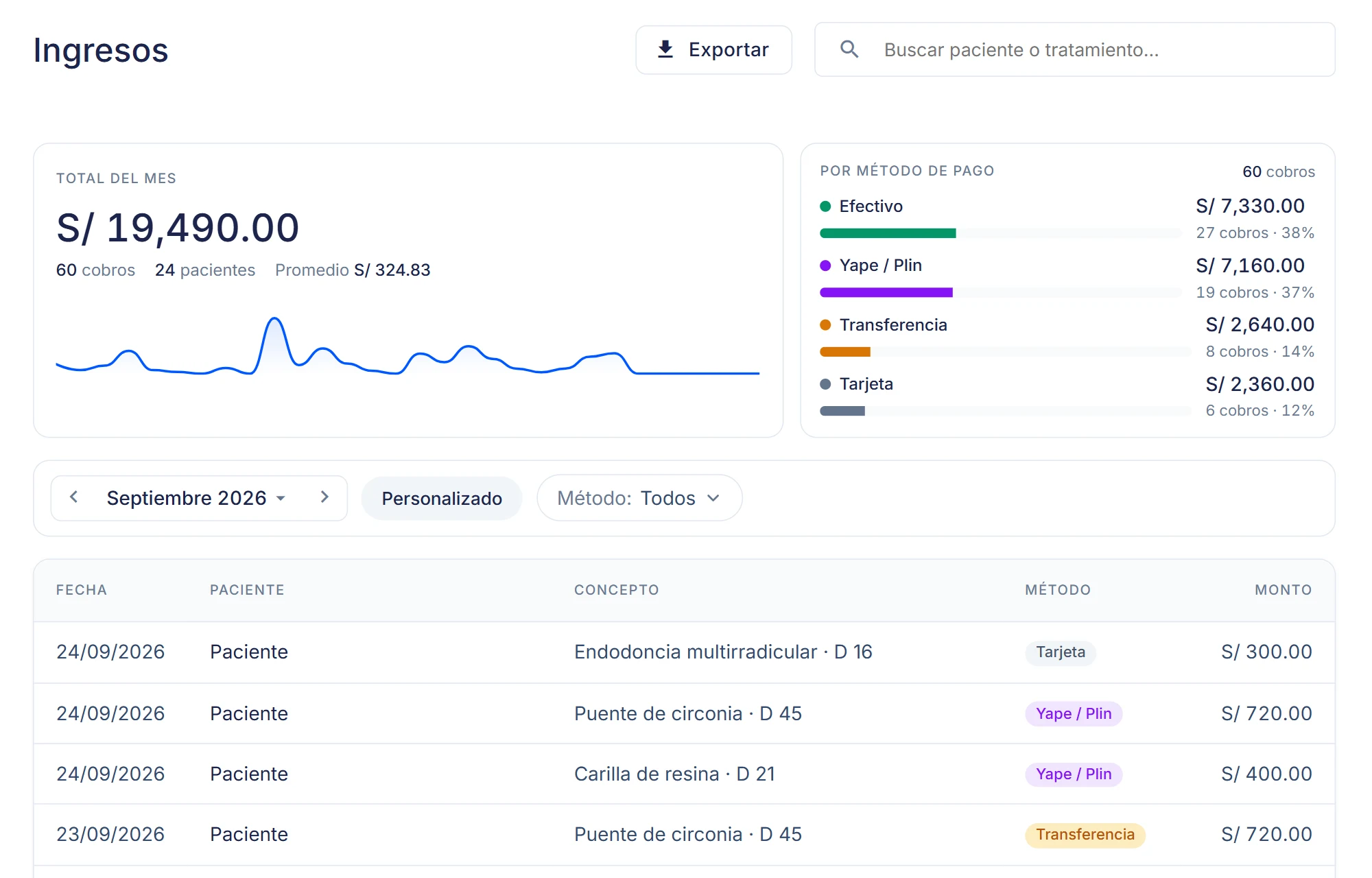Click the S/ 300.00 amount
The width and height of the screenshot is (1372, 878).
[1266, 652]
